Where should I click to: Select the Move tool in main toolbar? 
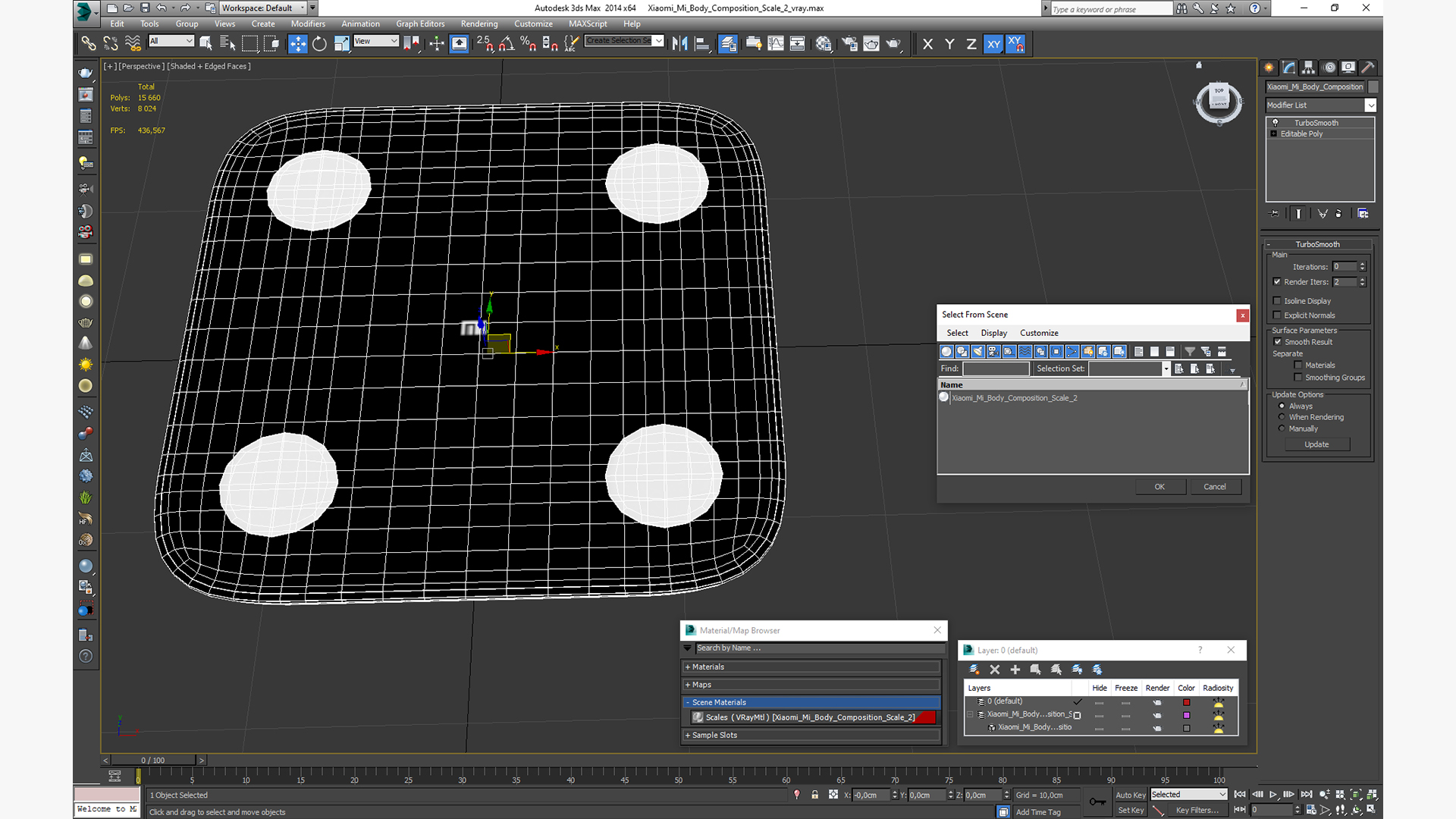pyautogui.click(x=298, y=43)
